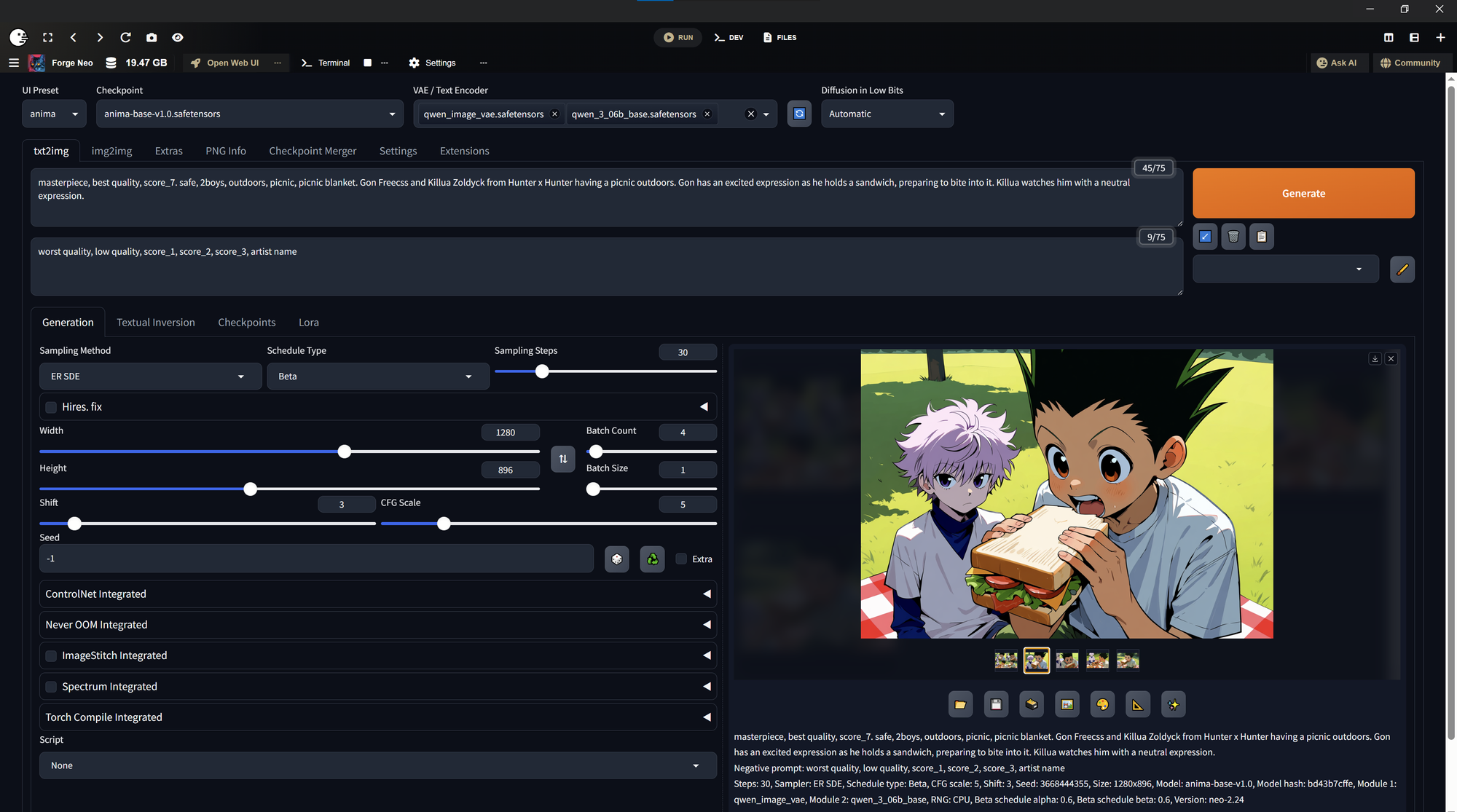1457x812 pixels.
Task: Open output folder icon below gallery
Action: pyautogui.click(x=960, y=704)
